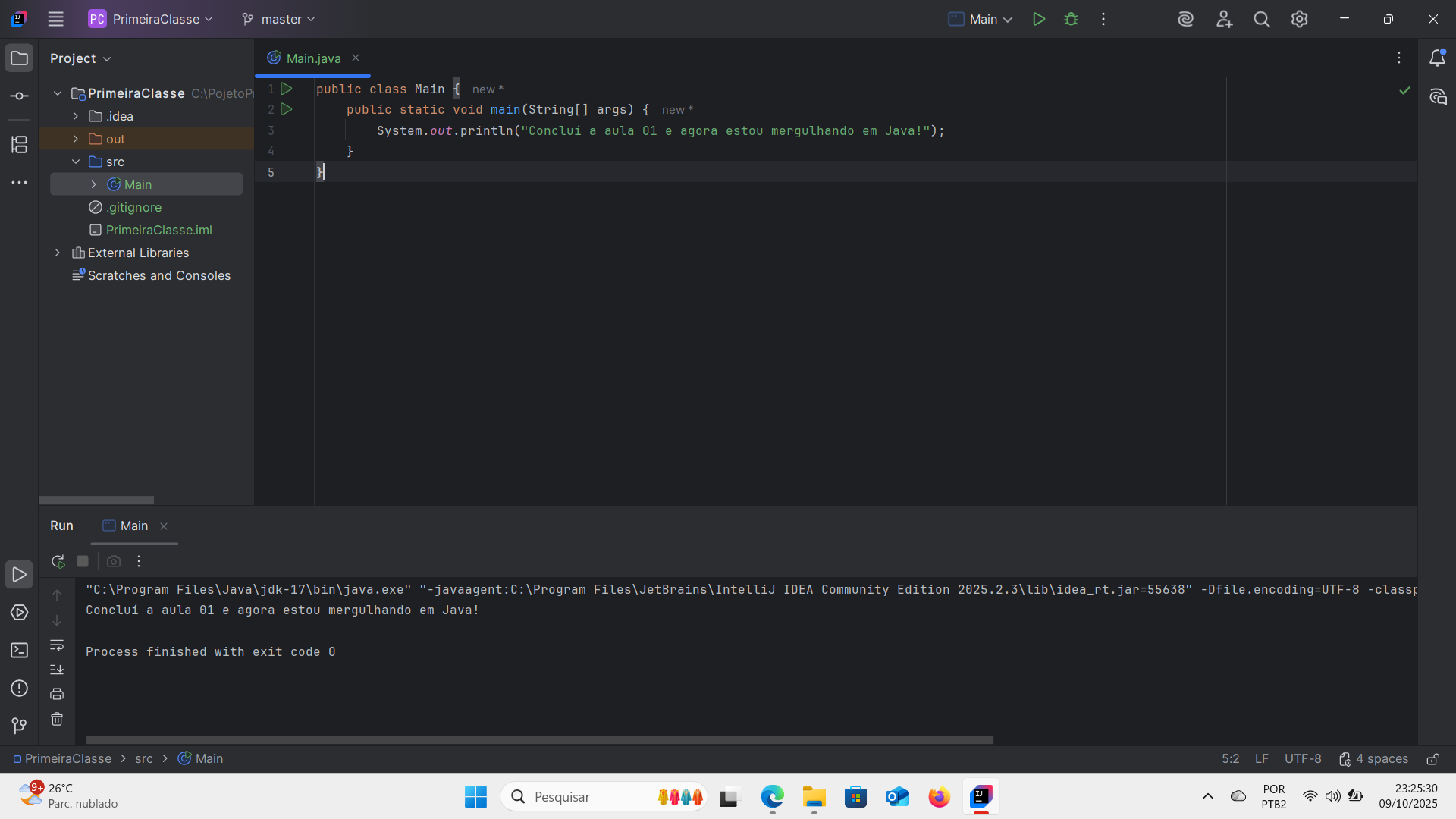The image size is (1456, 819).
Task: Open the Git tool window icon
Action: (19, 726)
